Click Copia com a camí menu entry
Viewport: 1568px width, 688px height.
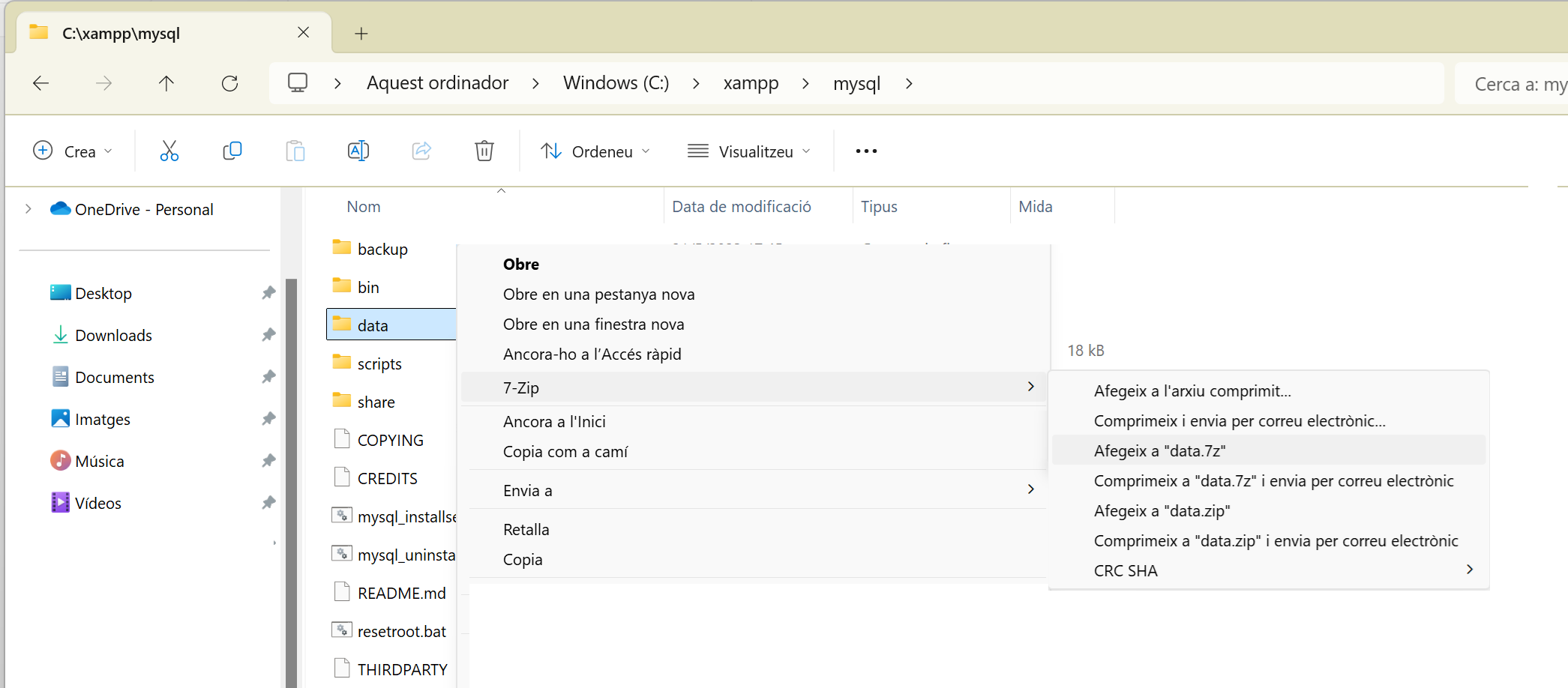(565, 451)
